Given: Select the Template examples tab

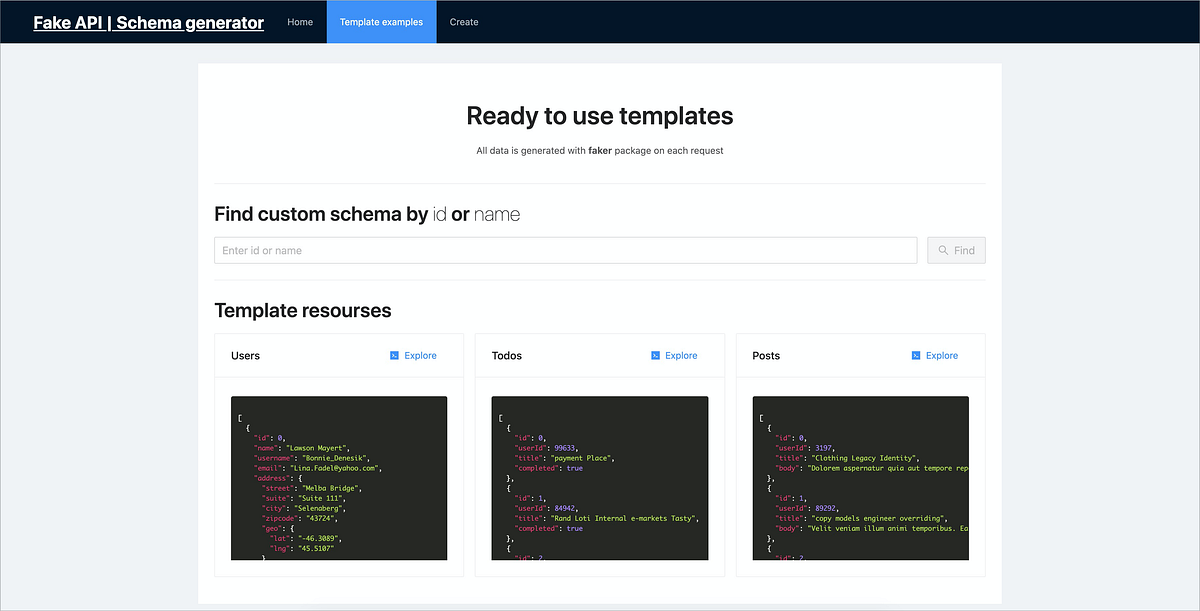Looking at the screenshot, I should pyautogui.click(x=381, y=21).
